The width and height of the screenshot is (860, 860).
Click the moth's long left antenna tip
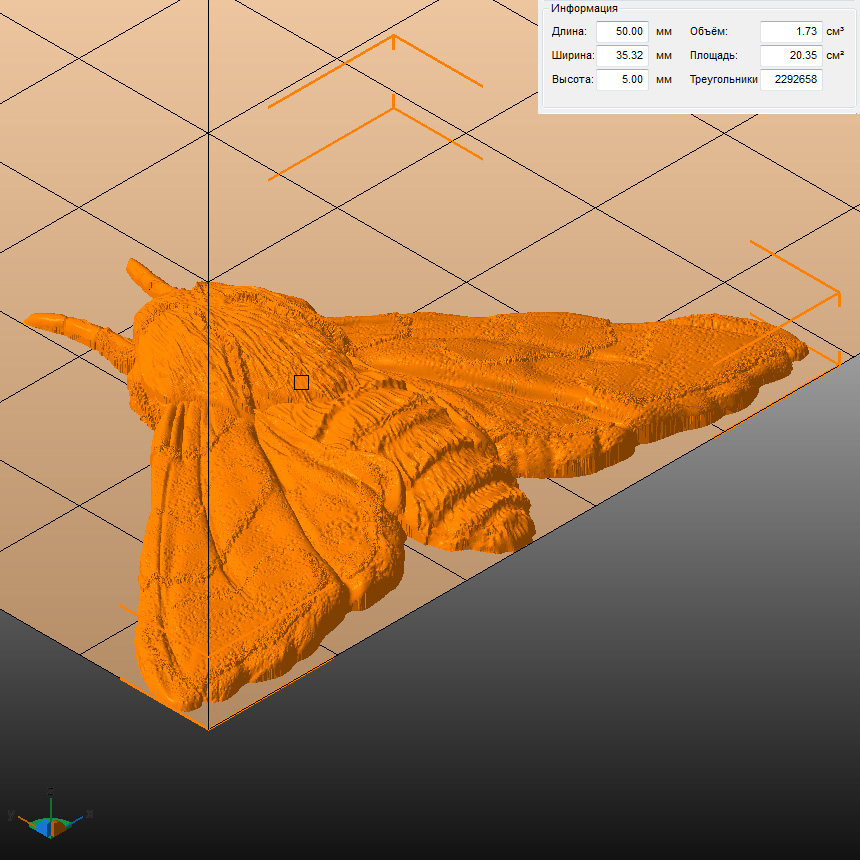40,320
